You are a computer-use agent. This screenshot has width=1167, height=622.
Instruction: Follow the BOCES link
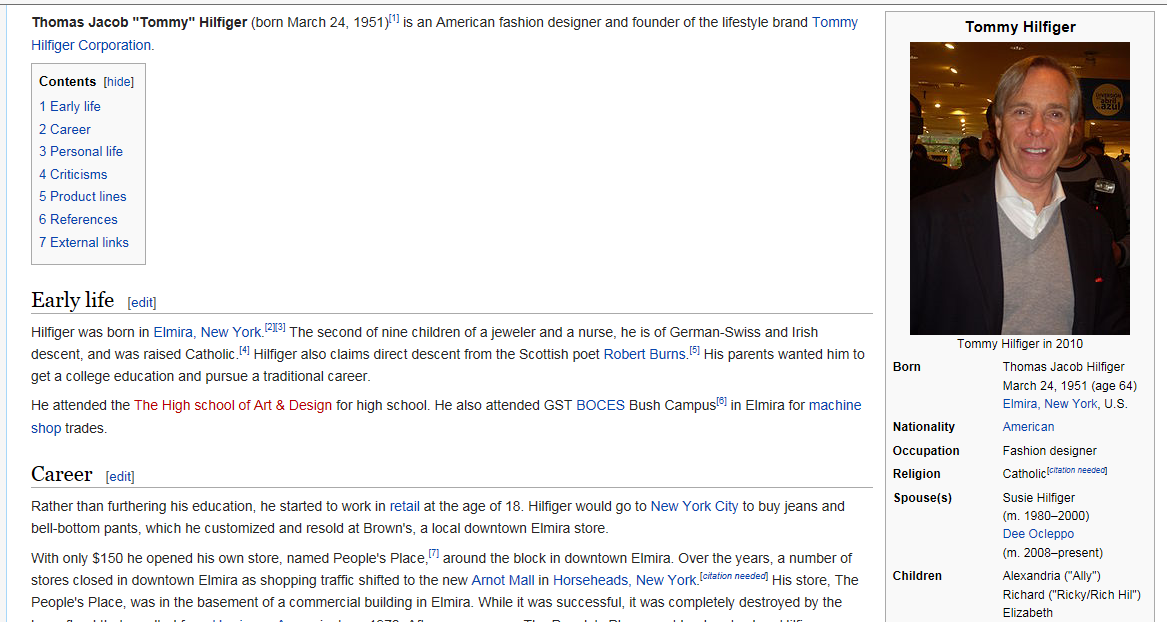(x=601, y=405)
